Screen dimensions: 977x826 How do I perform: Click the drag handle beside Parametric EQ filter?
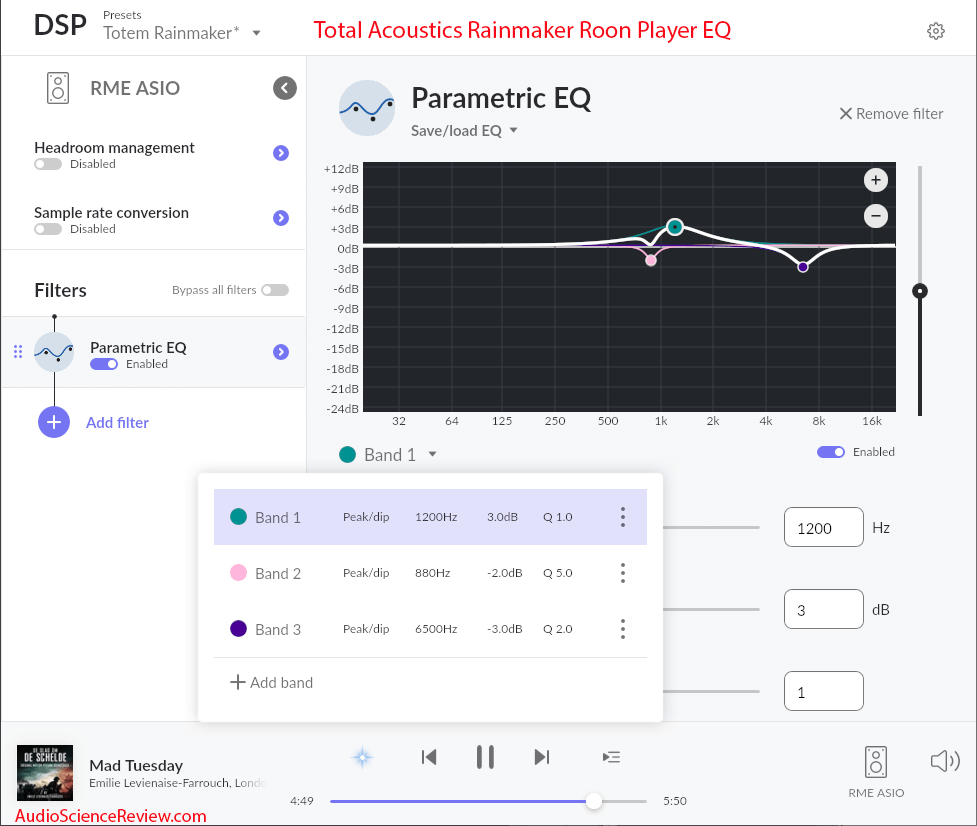(18, 352)
